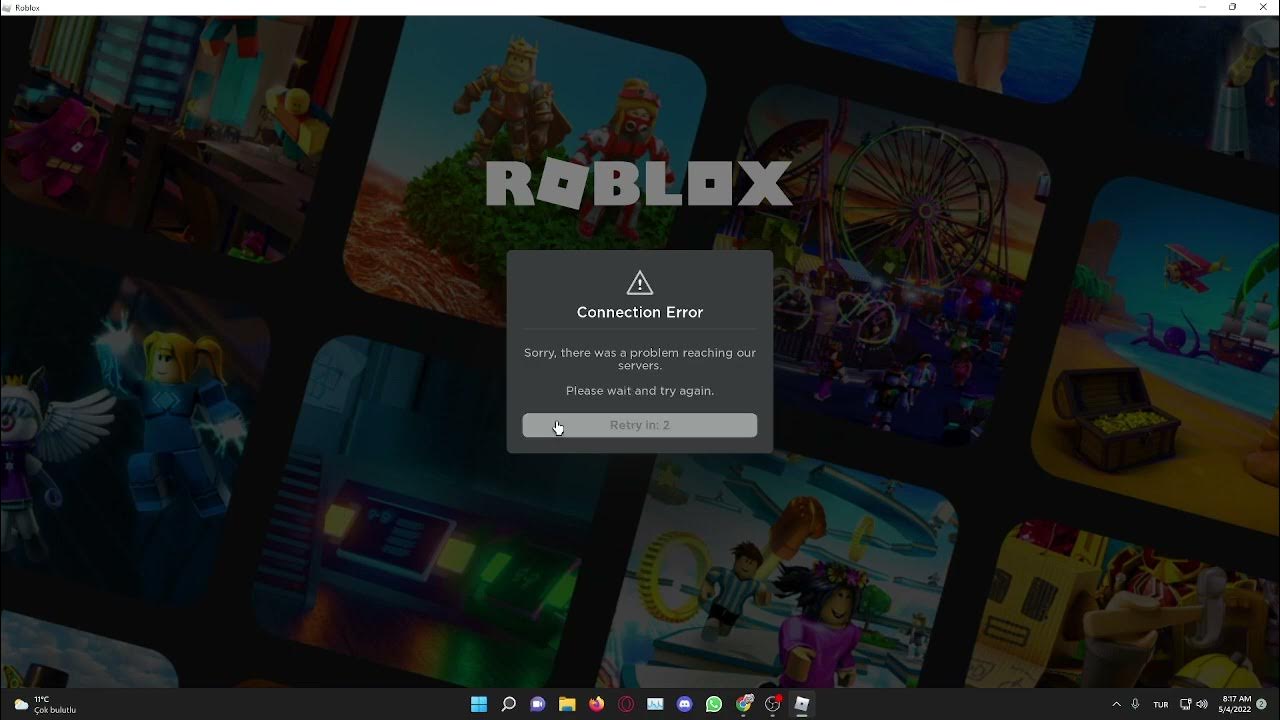Open the OBS Studio taskbar icon with red dot

click(772, 704)
